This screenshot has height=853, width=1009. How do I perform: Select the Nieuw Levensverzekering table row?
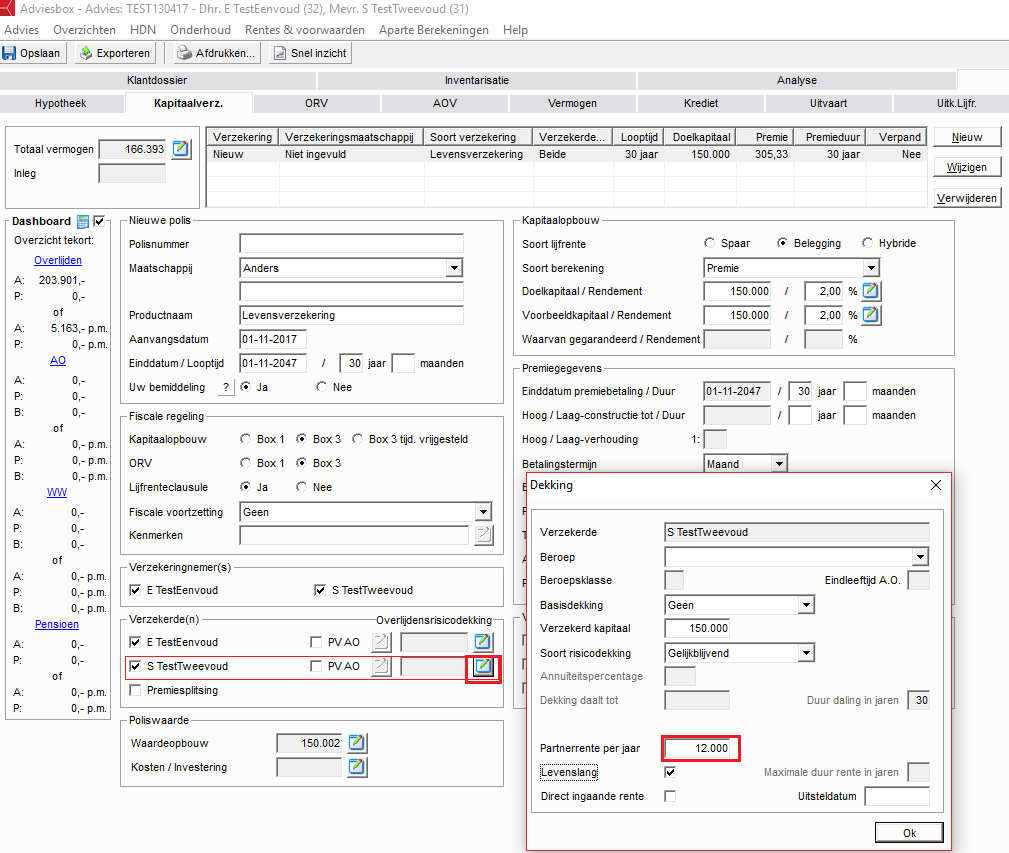pyautogui.click(x=566, y=154)
